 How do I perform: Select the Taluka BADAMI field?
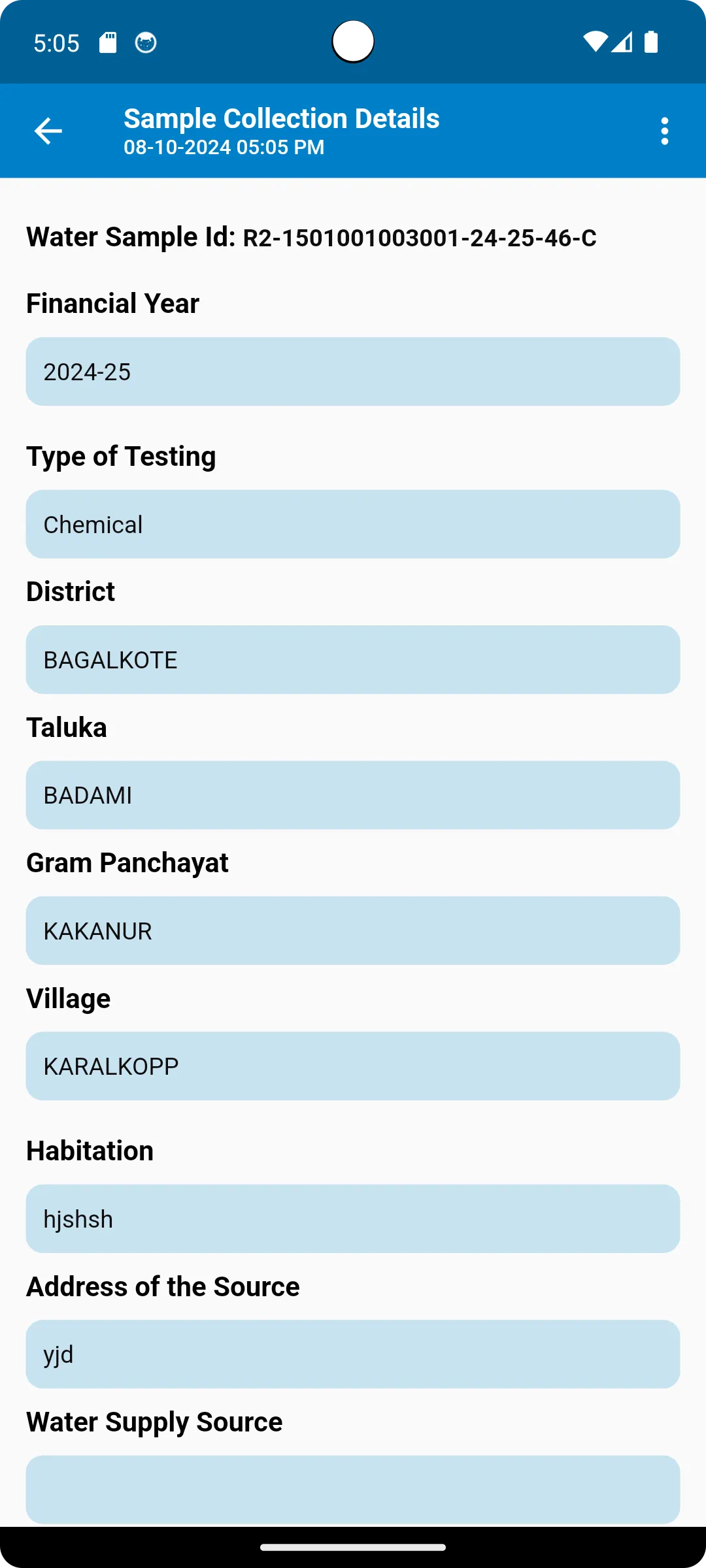coord(353,795)
